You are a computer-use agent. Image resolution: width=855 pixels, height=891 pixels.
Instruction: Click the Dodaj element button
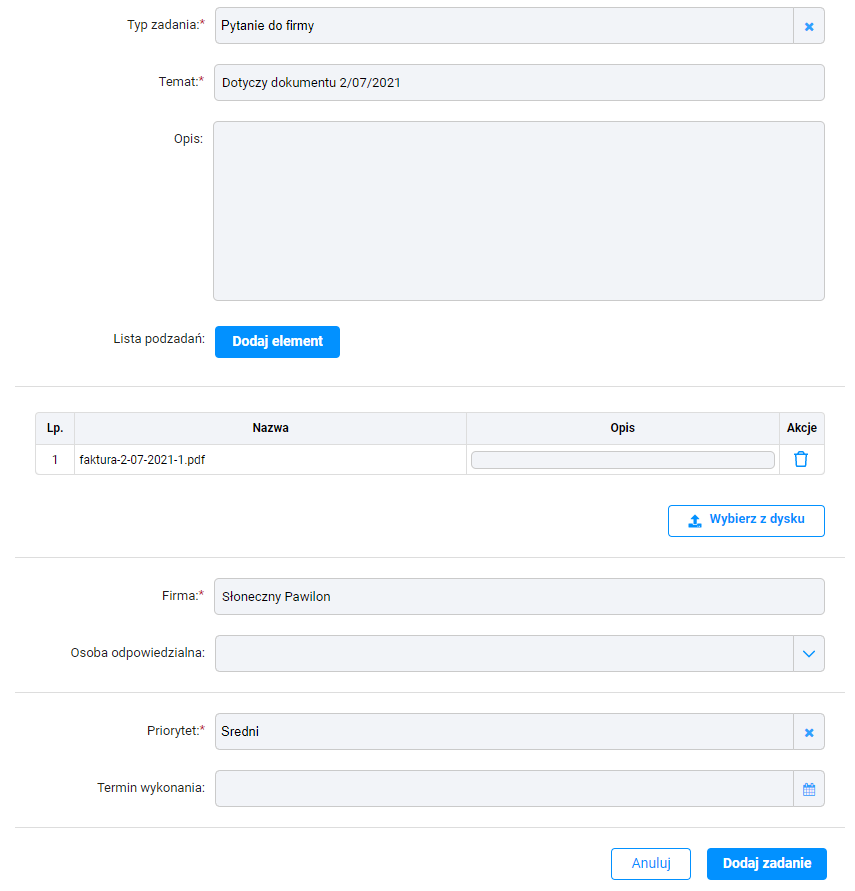[277, 342]
